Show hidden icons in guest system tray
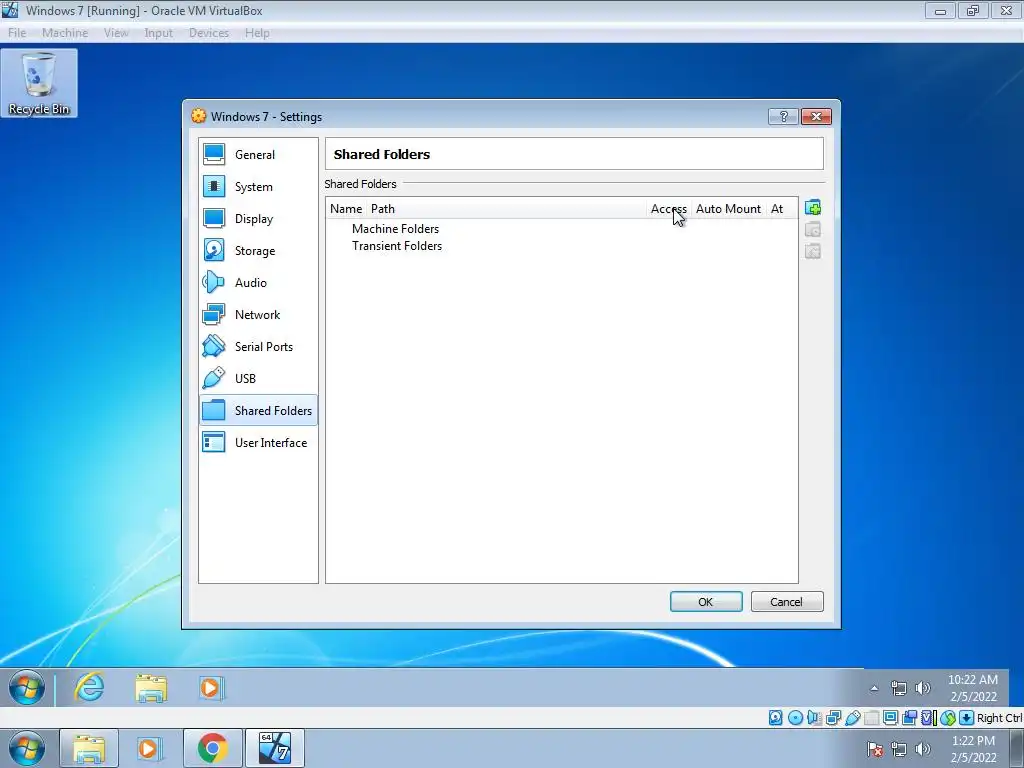Viewport: 1024px width, 768px height. pyautogui.click(x=874, y=688)
